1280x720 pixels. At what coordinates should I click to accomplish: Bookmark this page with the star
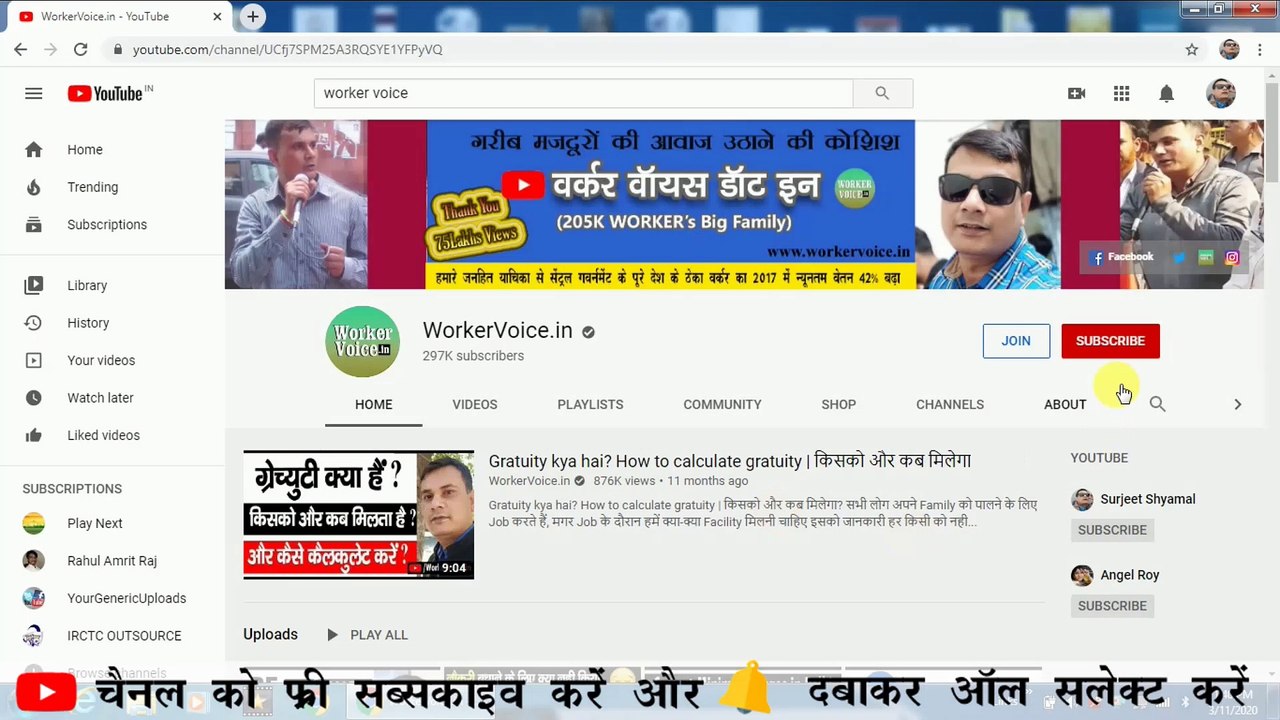1192,49
